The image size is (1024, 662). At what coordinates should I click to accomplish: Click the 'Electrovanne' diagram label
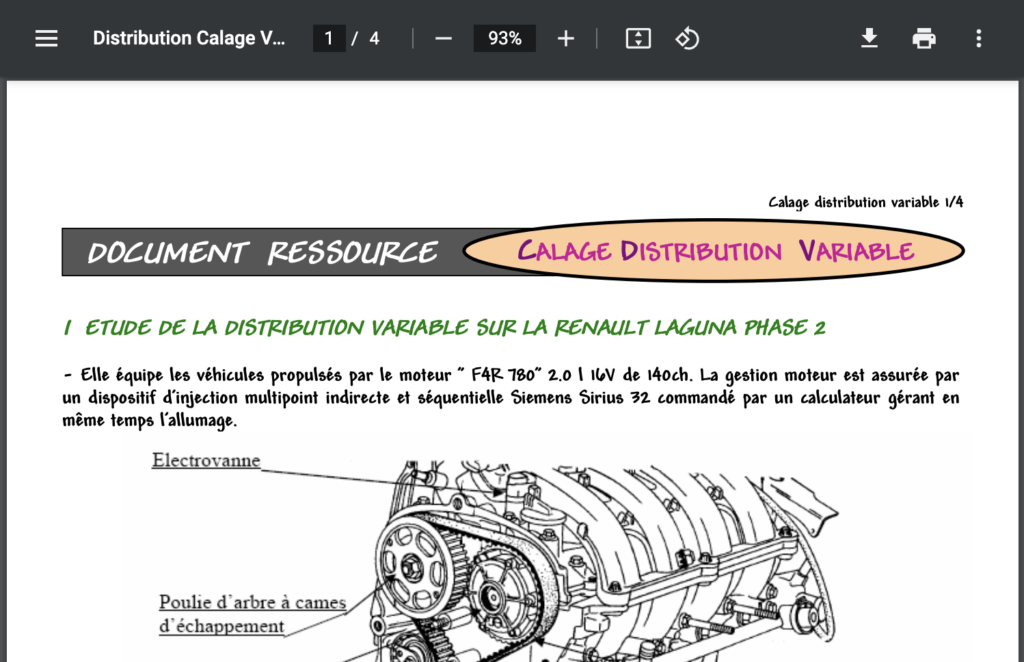click(x=206, y=460)
